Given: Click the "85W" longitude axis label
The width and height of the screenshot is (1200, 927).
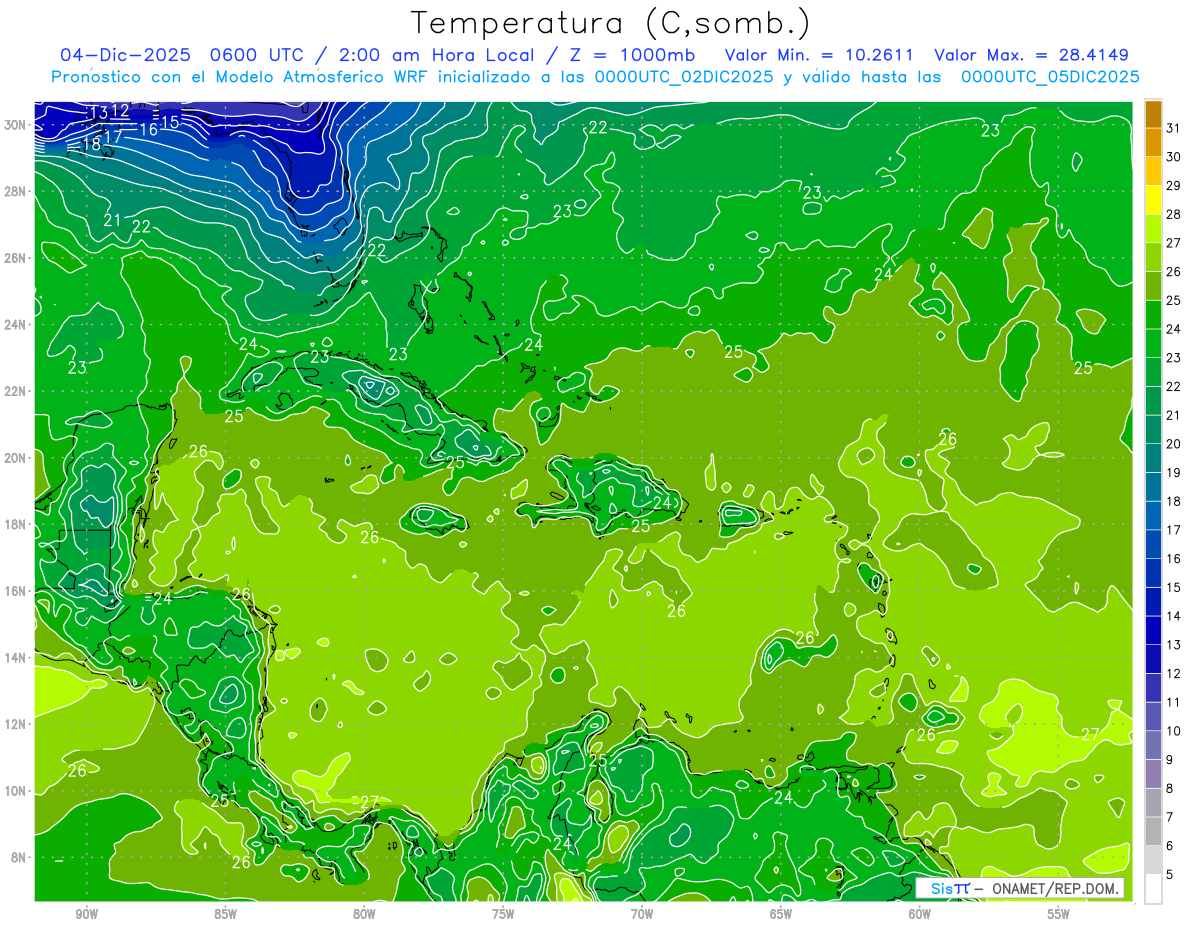Looking at the screenshot, I should [226, 914].
